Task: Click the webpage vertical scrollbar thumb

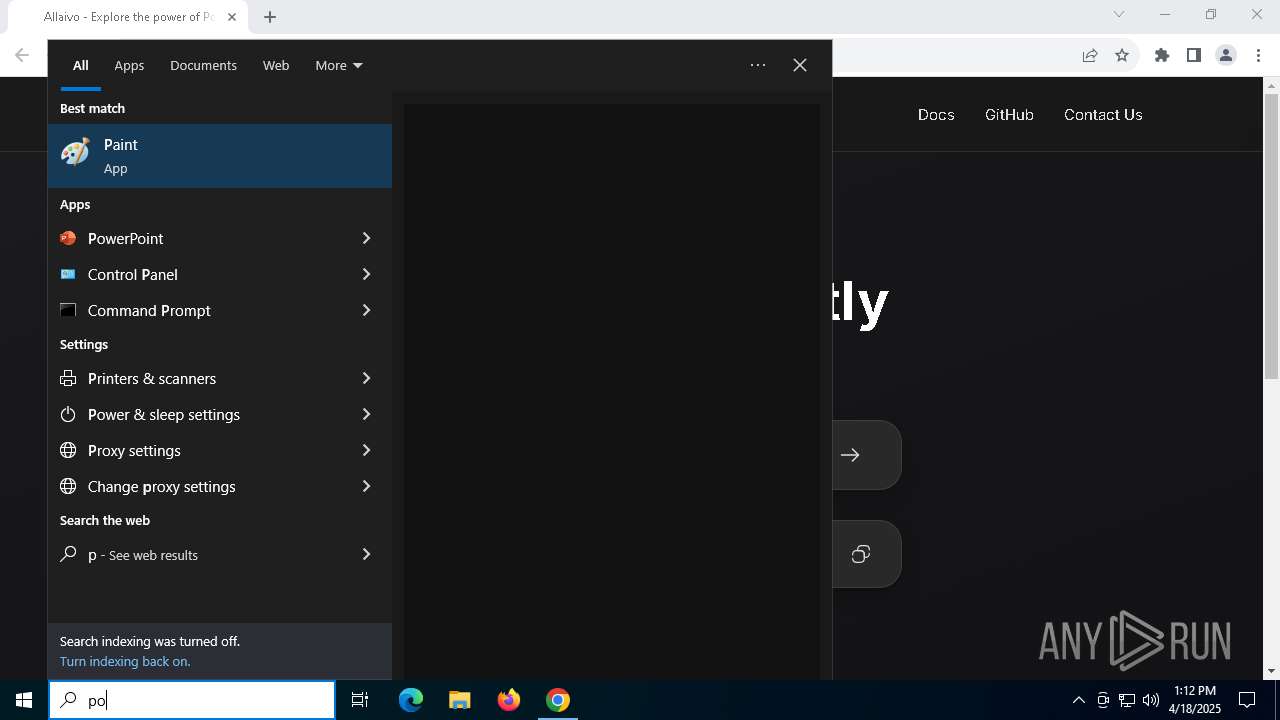Action: (x=1272, y=237)
